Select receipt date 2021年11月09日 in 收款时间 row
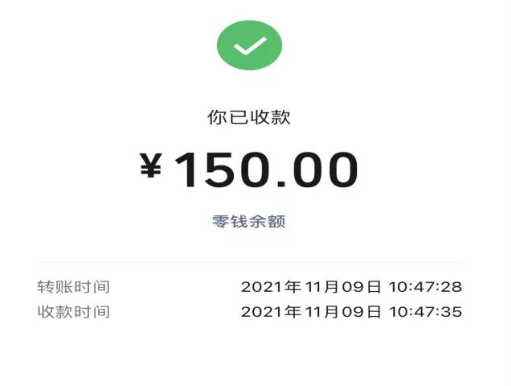 tap(311, 312)
